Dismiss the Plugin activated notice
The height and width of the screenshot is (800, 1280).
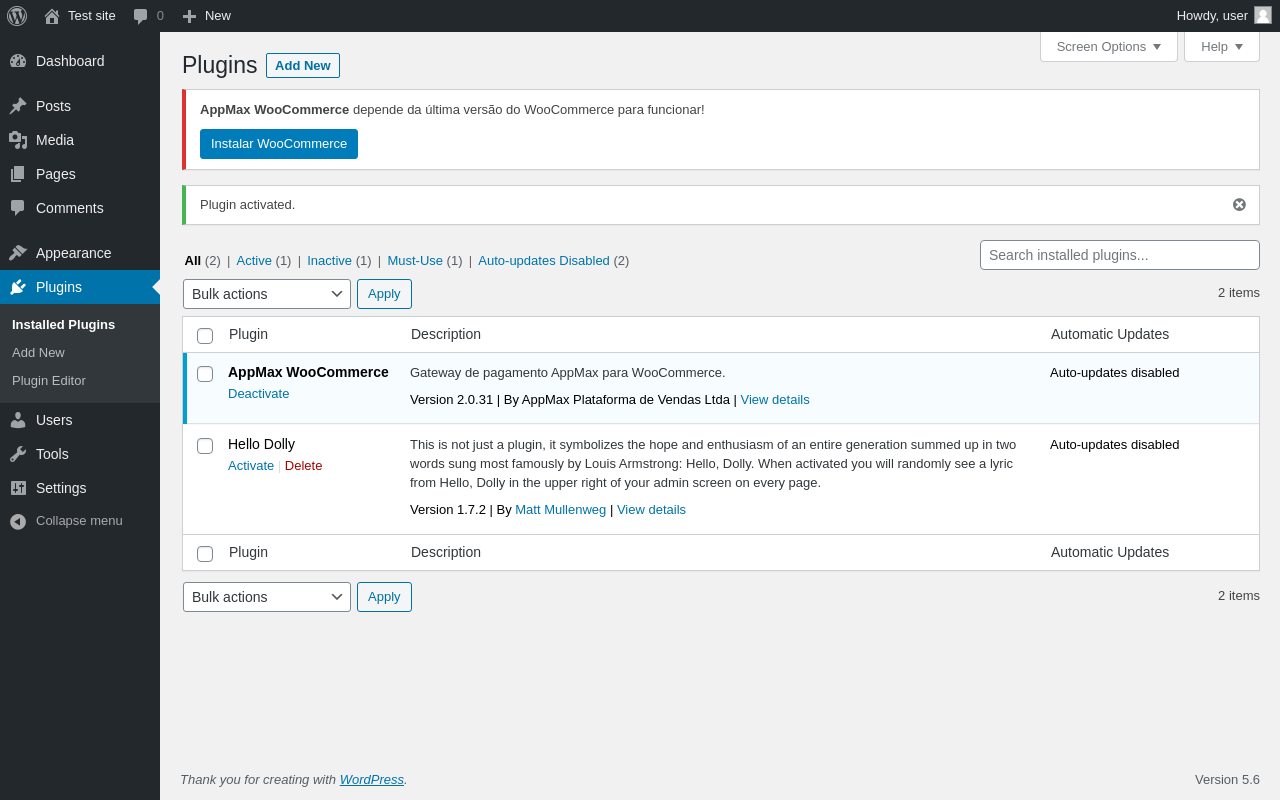coord(1239,204)
